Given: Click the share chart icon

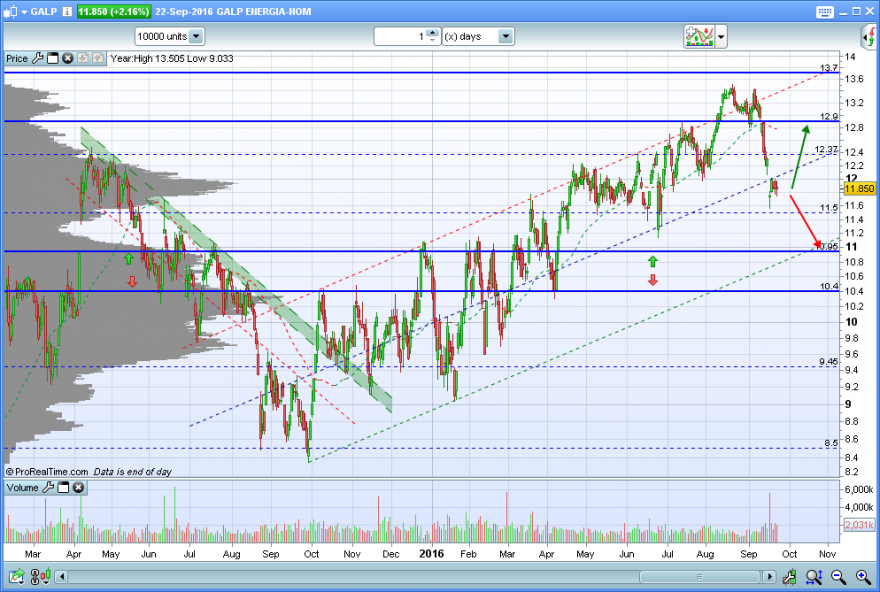Looking at the screenshot, I should 16,576.
